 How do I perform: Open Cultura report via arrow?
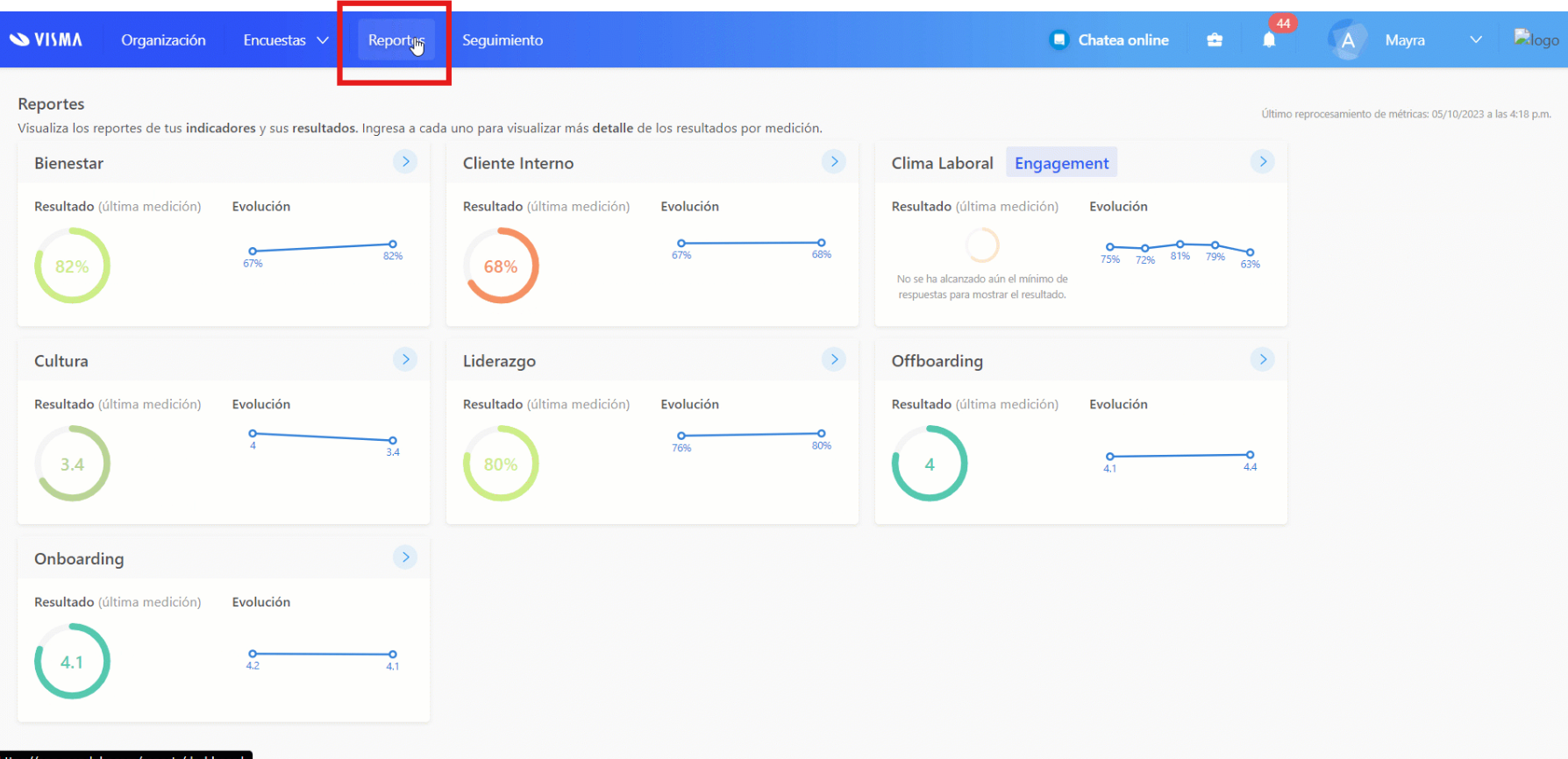[405, 359]
